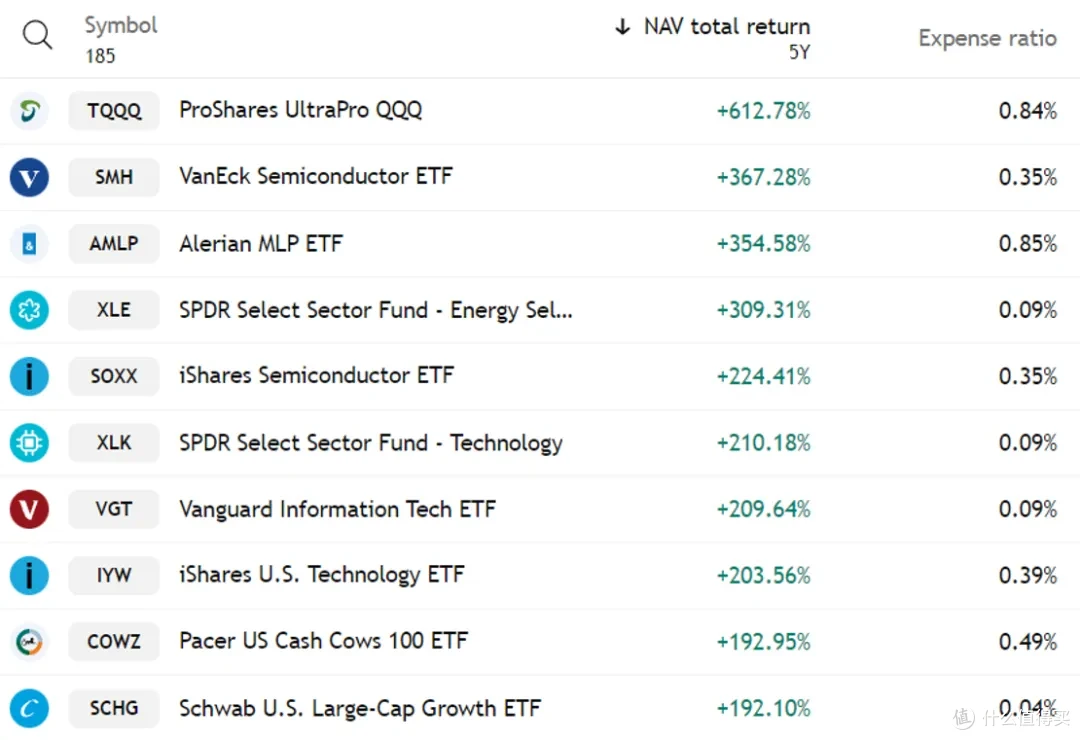Open the SMH ticker symbol badge
The image size is (1080, 740).
tap(114, 177)
